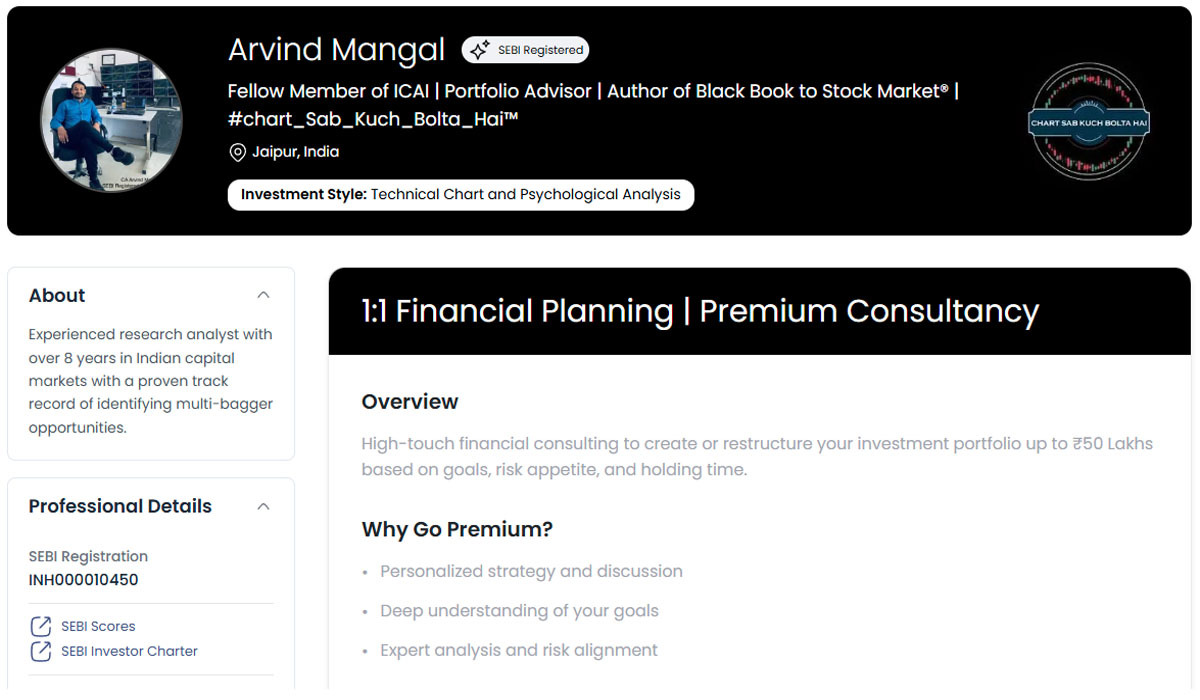Click the Why Go Premium? heading

coord(457,529)
